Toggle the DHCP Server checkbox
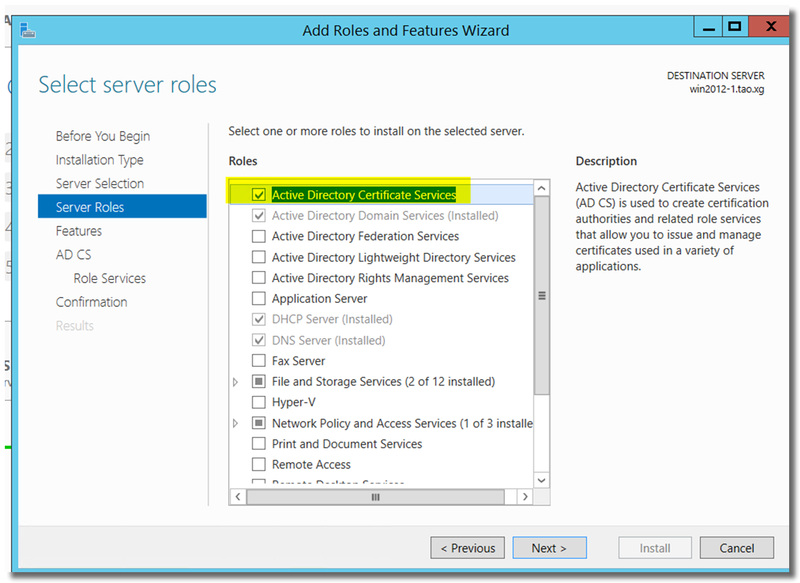The width and height of the screenshot is (800, 583). (x=259, y=319)
